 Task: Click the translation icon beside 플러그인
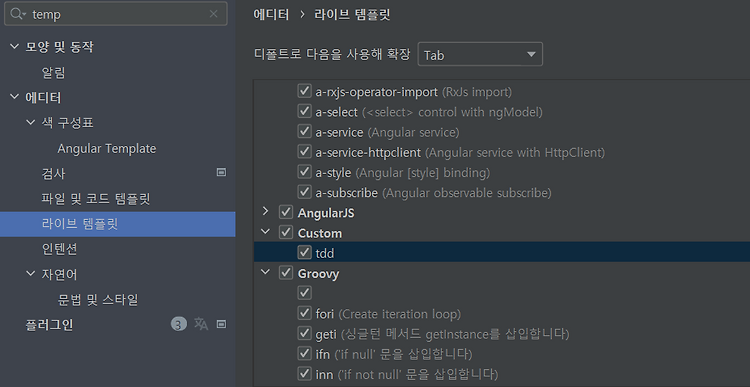point(201,324)
